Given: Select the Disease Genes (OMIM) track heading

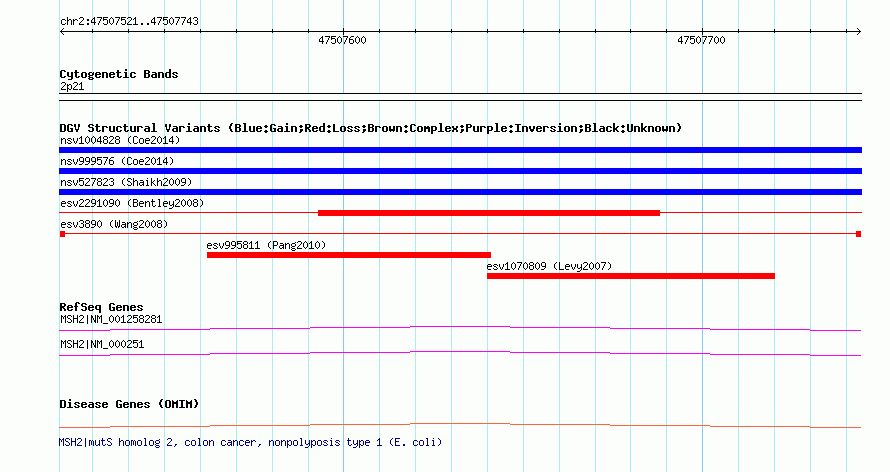Looking at the screenshot, I should pos(129,404).
